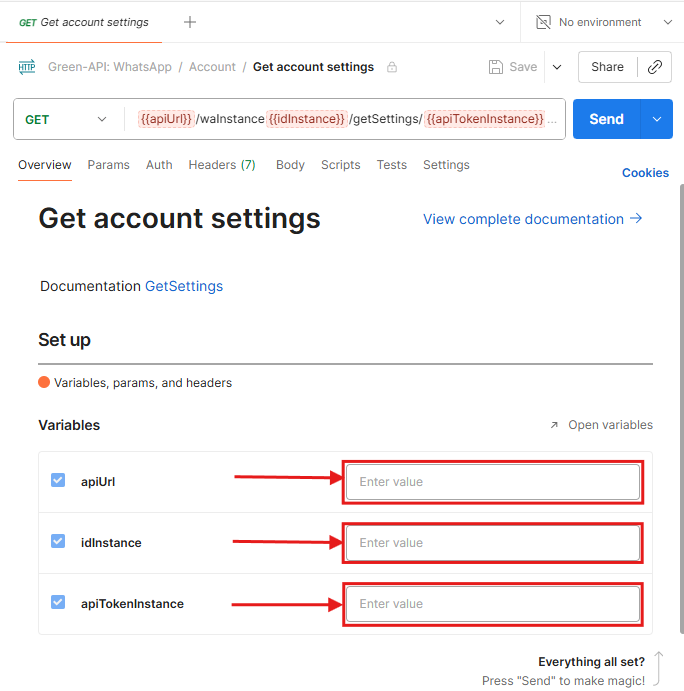The height and width of the screenshot is (691, 684).
Task: Switch to the Headers tab
Action: click(x=221, y=165)
